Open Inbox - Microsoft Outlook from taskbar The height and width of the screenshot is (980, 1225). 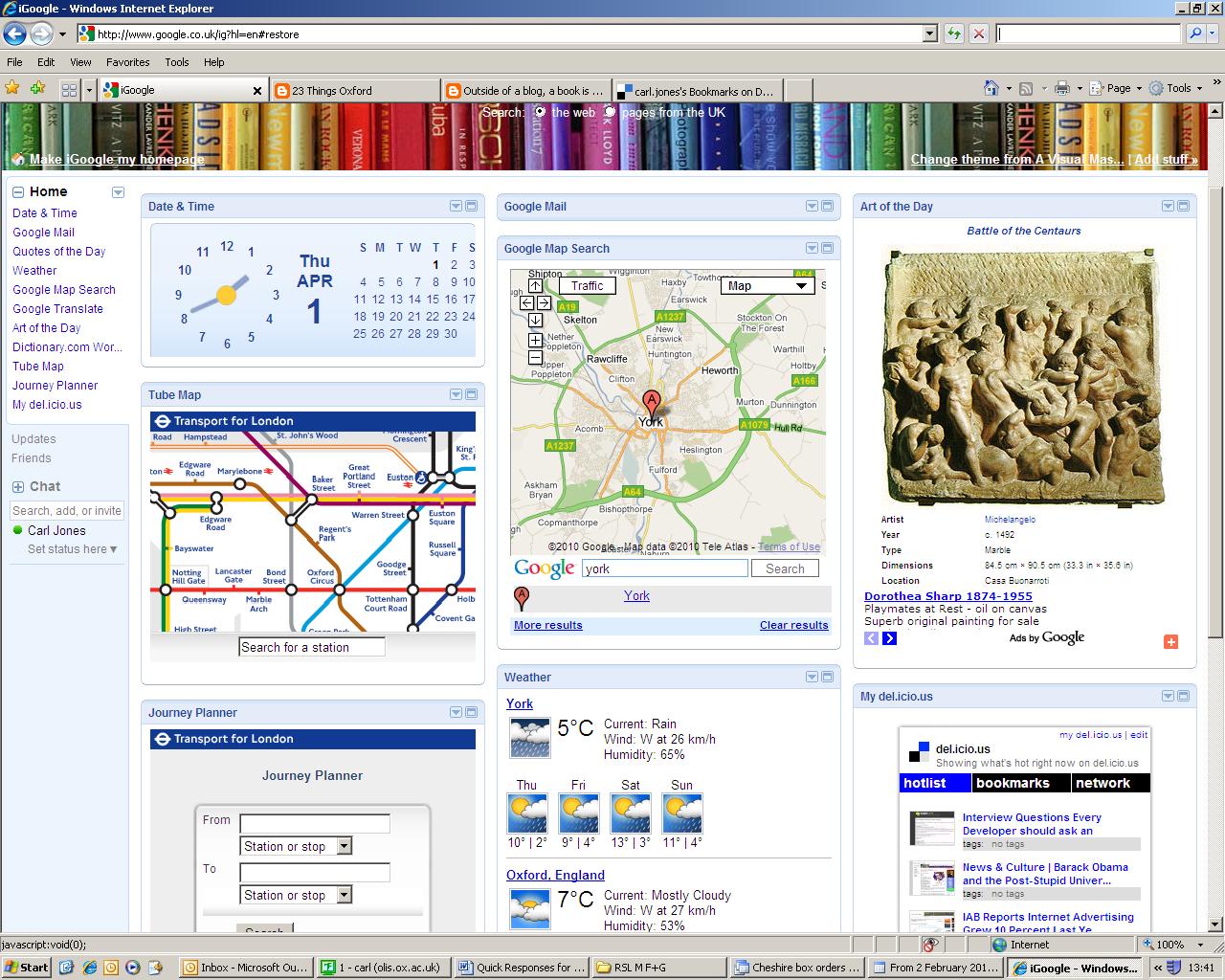[245, 967]
